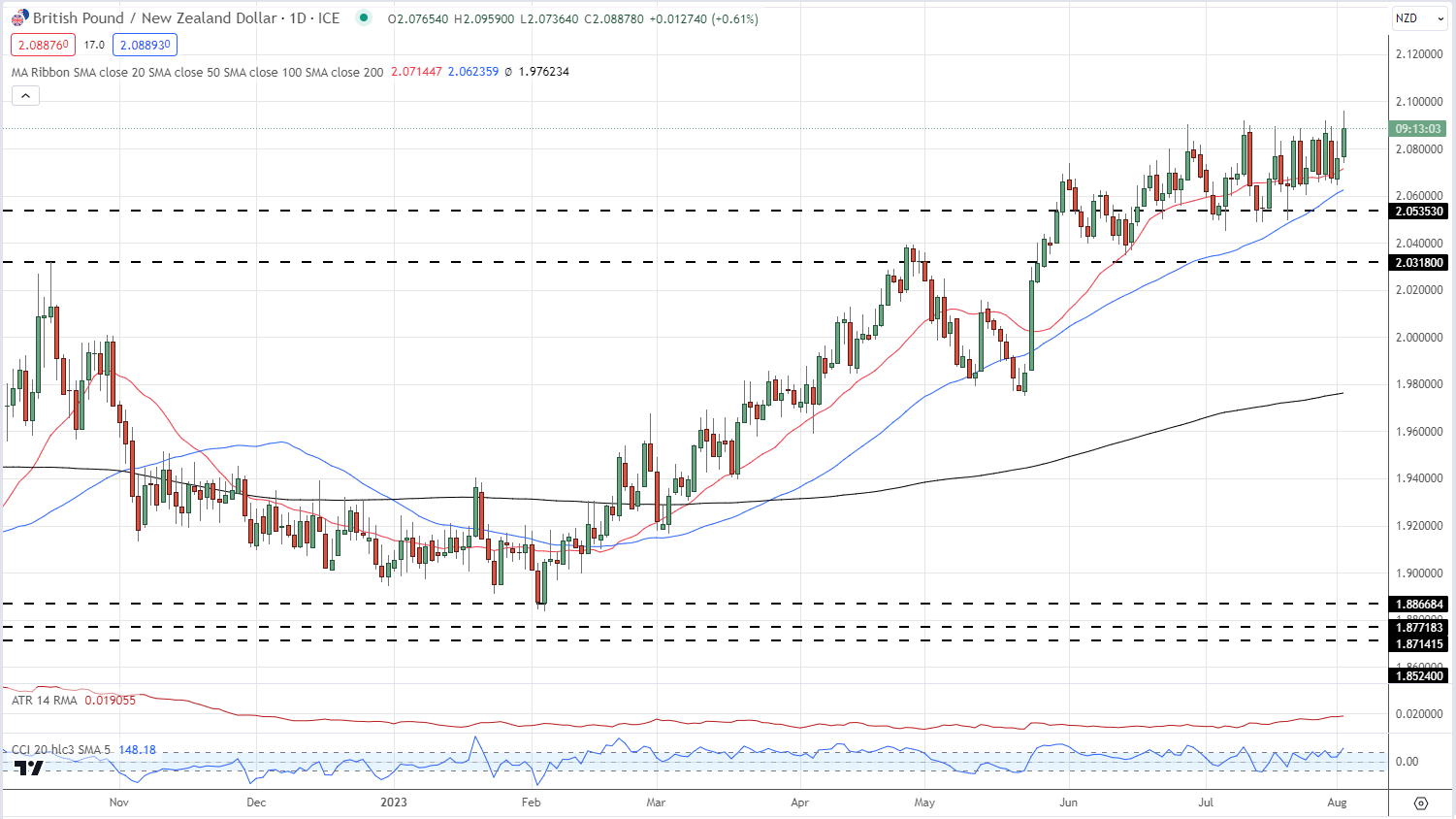Click the change value +0.012740 (+0.61%)
This screenshot has width=1456, height=819.
[x=703, y=18]
